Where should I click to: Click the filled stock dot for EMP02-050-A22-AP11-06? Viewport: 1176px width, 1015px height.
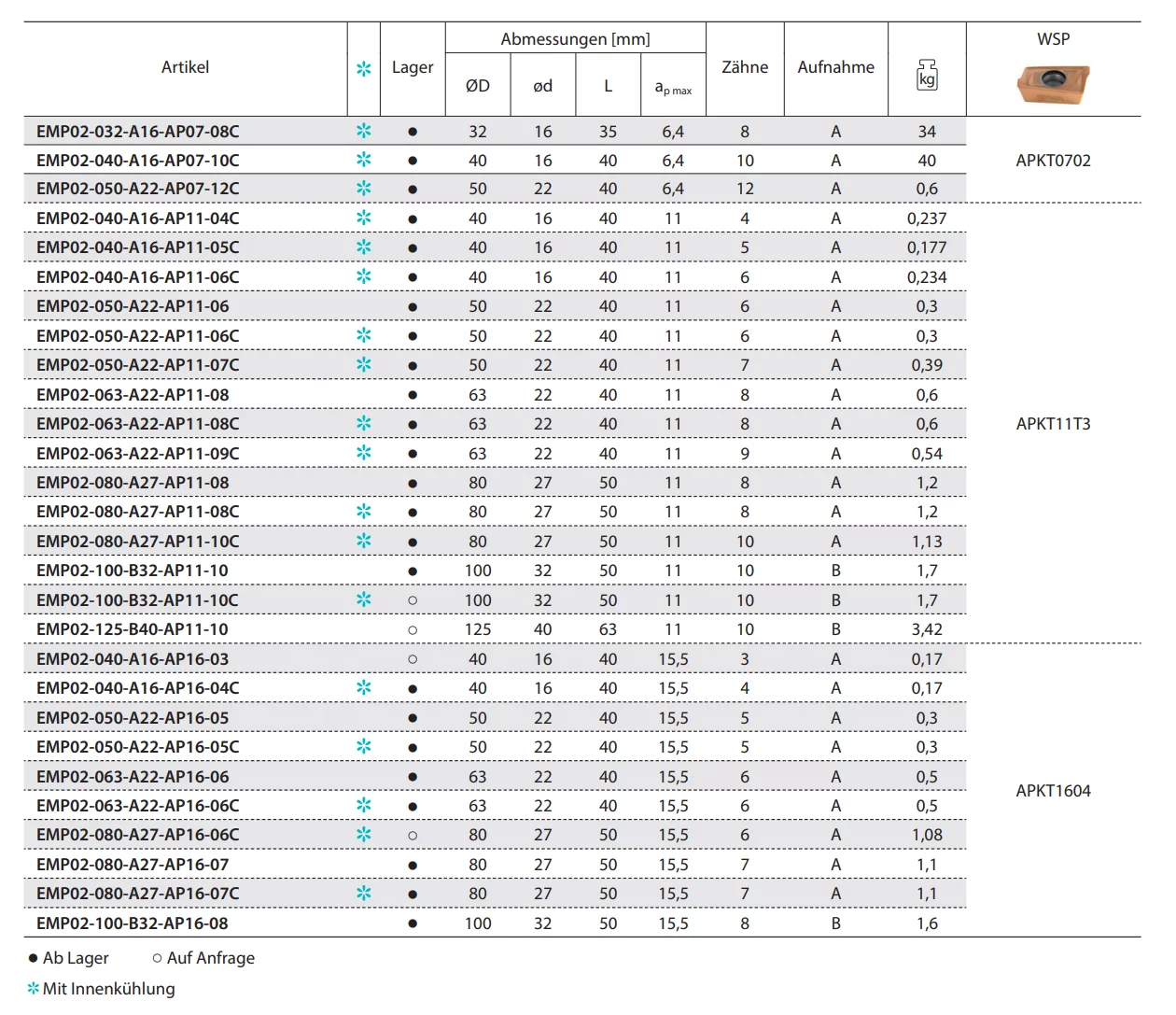pyautogui.click(x=413, y=306)
